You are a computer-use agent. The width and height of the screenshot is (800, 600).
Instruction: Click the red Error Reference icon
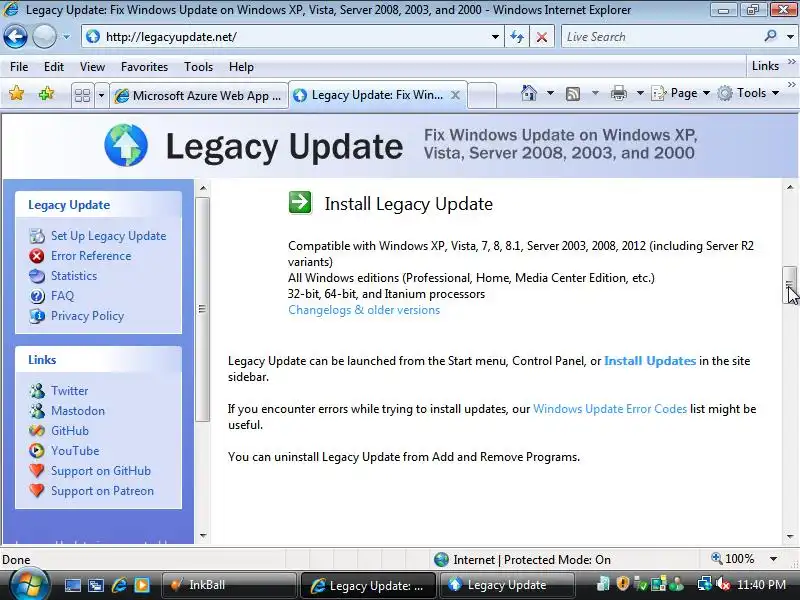tap(37, 256)
